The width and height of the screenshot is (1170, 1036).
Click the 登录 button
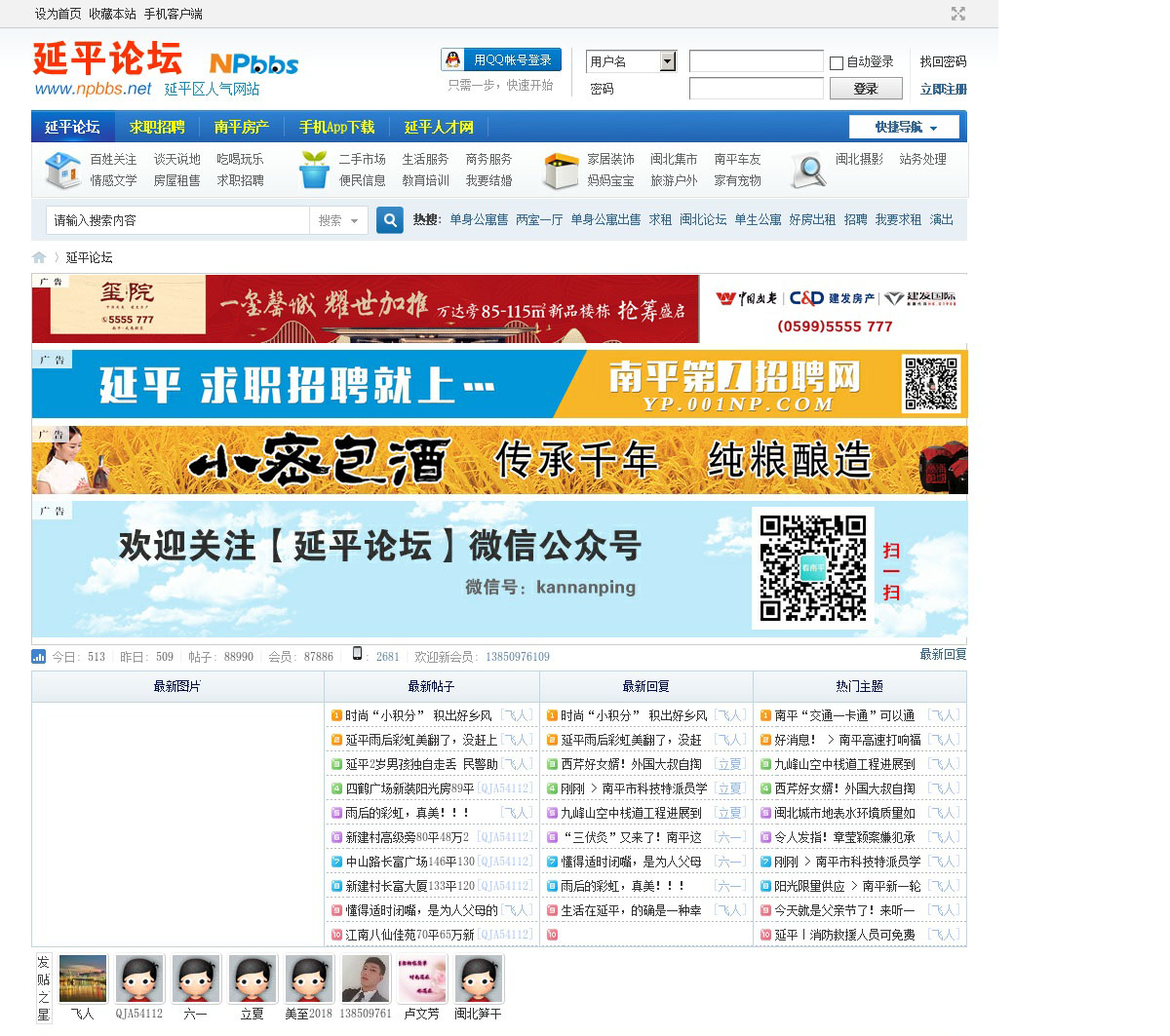pos(866,89)
